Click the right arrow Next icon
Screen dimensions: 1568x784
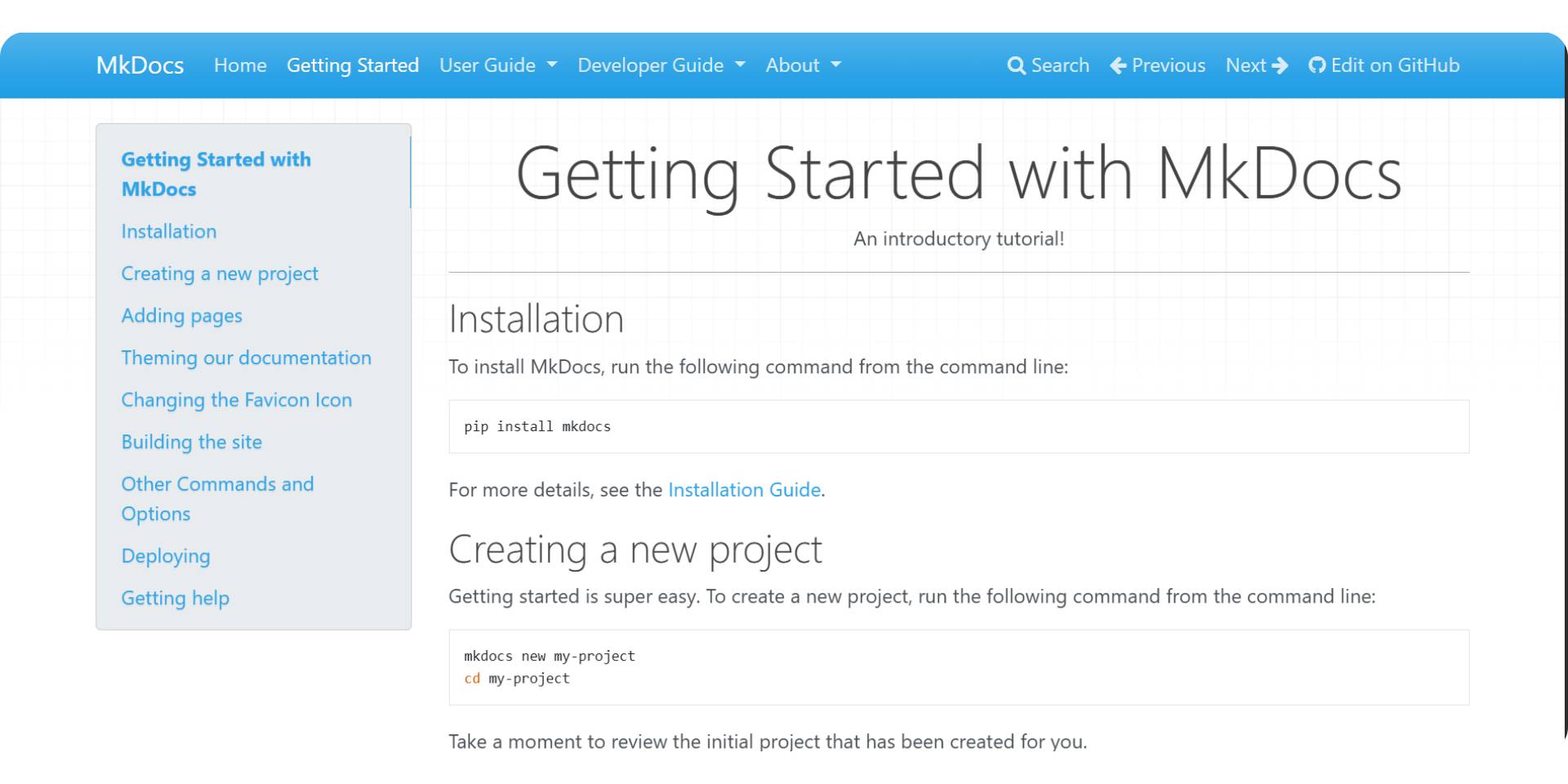click(x=1281, y=65)
